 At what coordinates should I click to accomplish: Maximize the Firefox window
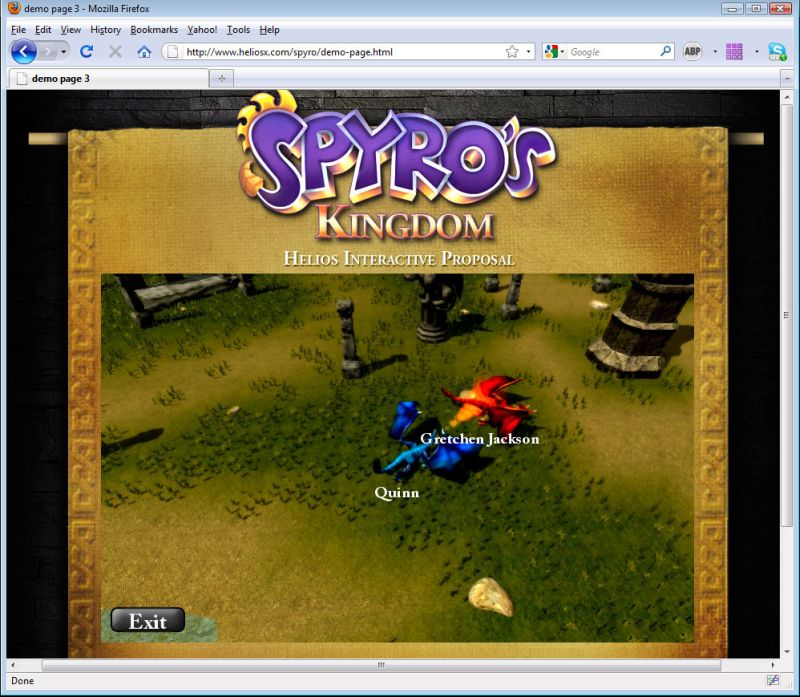tap(756, 8)
